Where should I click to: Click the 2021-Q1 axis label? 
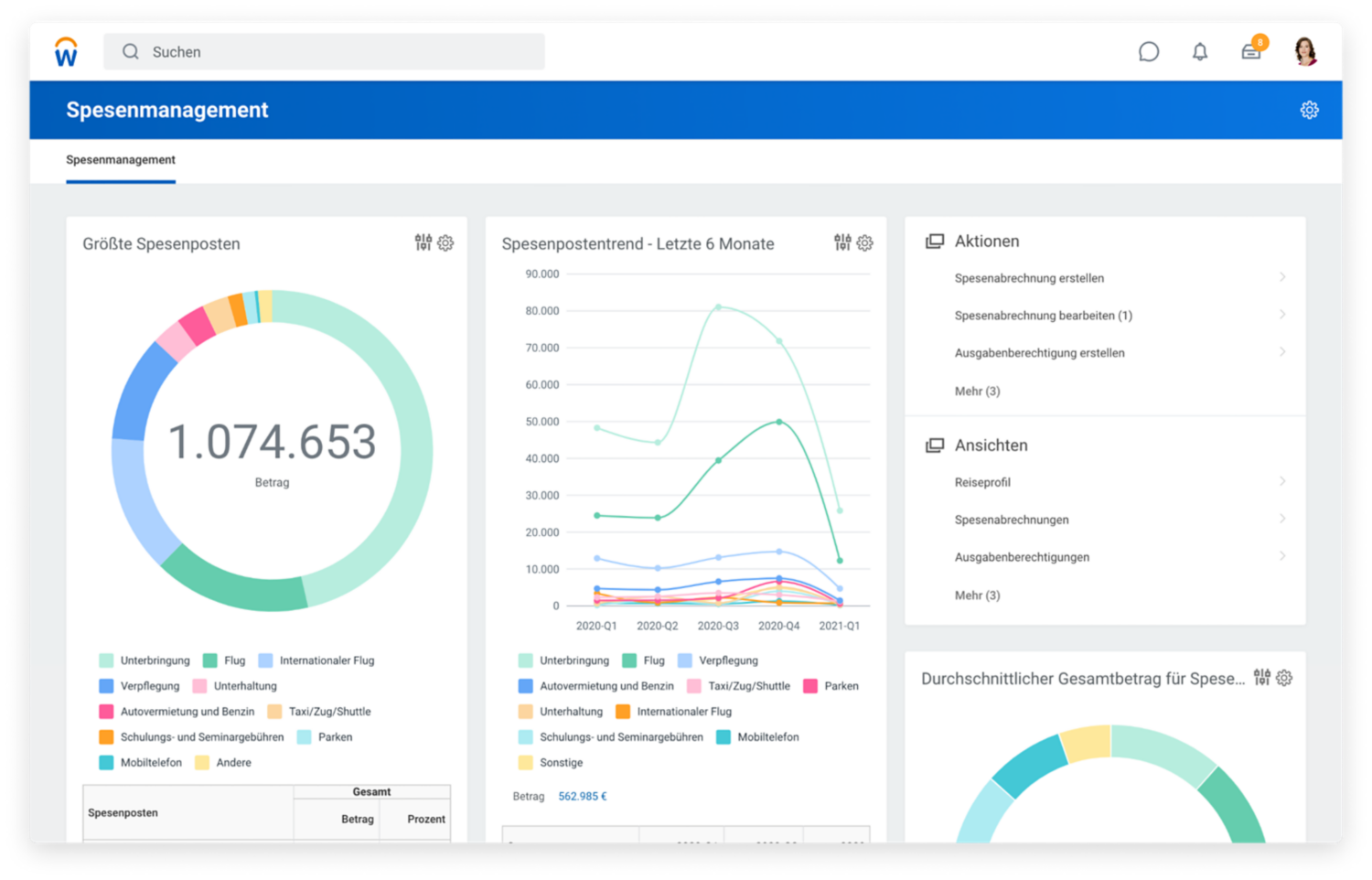839,627
